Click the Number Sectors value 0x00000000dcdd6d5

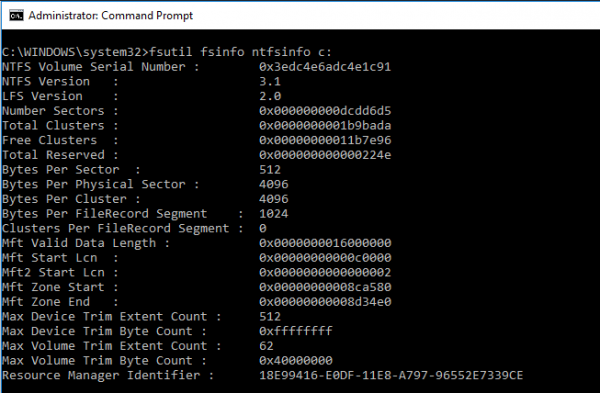[325, 111]
